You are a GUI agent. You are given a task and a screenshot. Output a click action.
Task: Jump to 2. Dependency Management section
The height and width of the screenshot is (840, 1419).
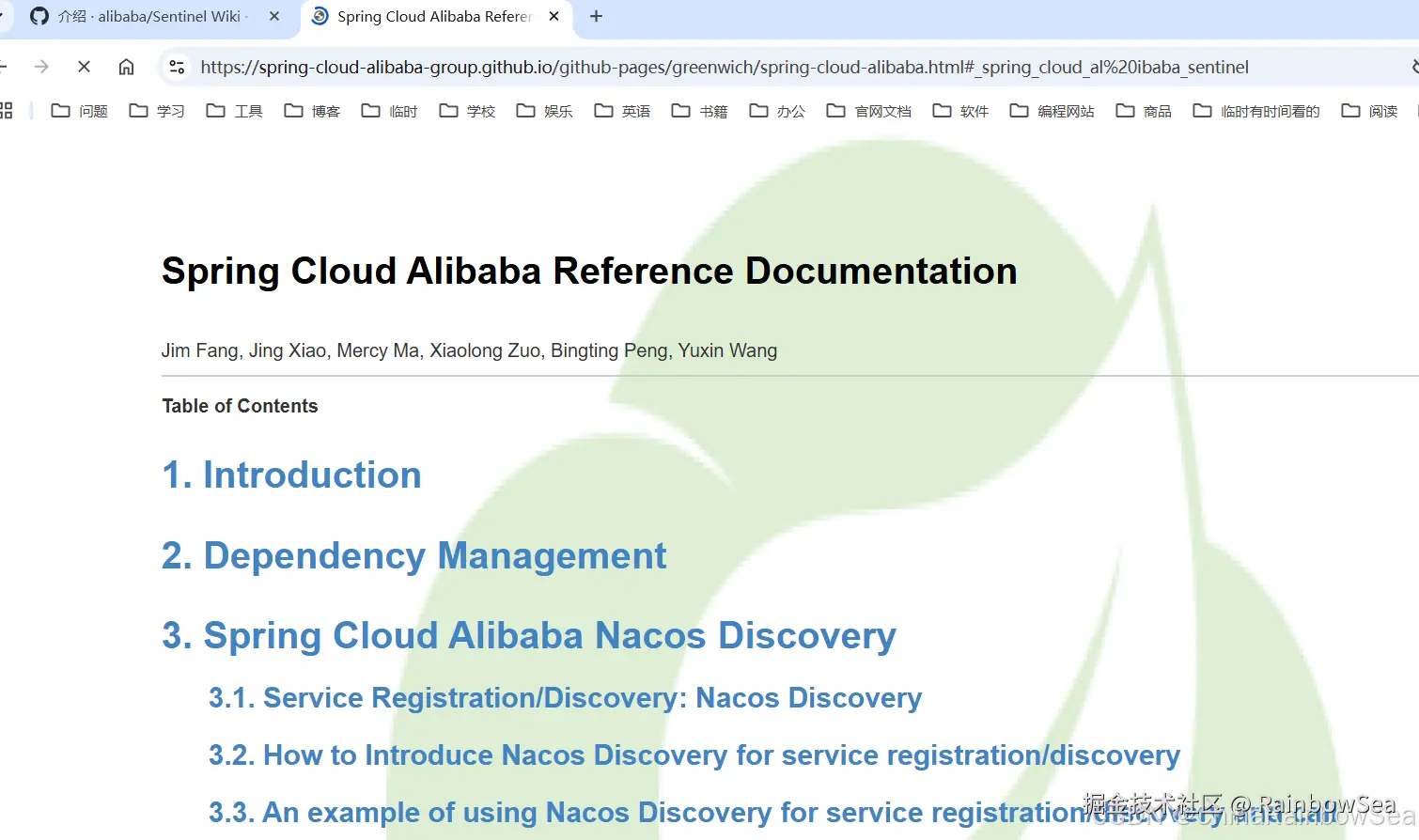(x=413, y=555)
